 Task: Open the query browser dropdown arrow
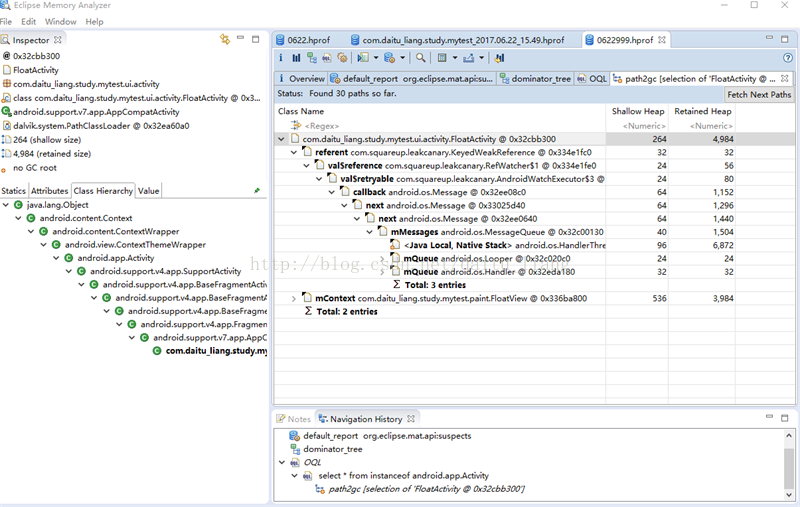pyautogui.click(x=403, y=58)
